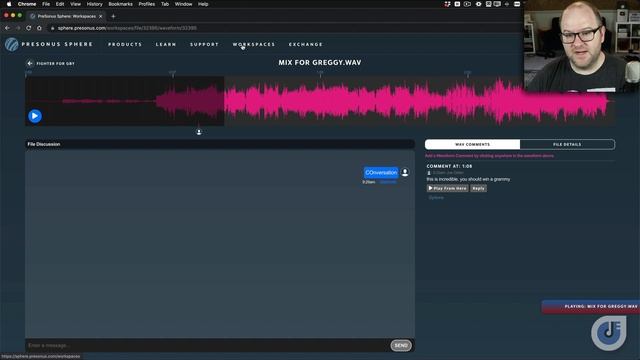This screenshot has height=360, width=640.
Task: Reload the page in Chrome
Action: point(29,28)
